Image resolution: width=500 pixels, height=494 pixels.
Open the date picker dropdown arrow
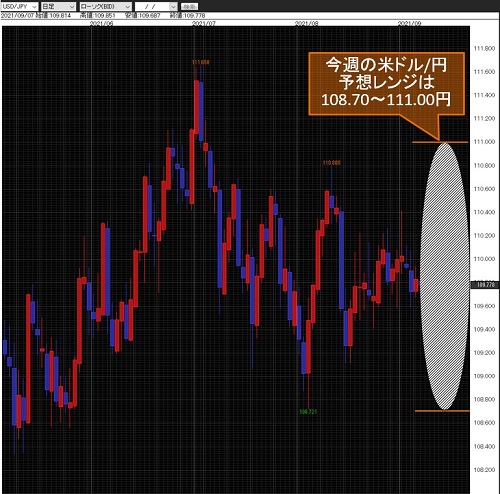click(173, 7)
